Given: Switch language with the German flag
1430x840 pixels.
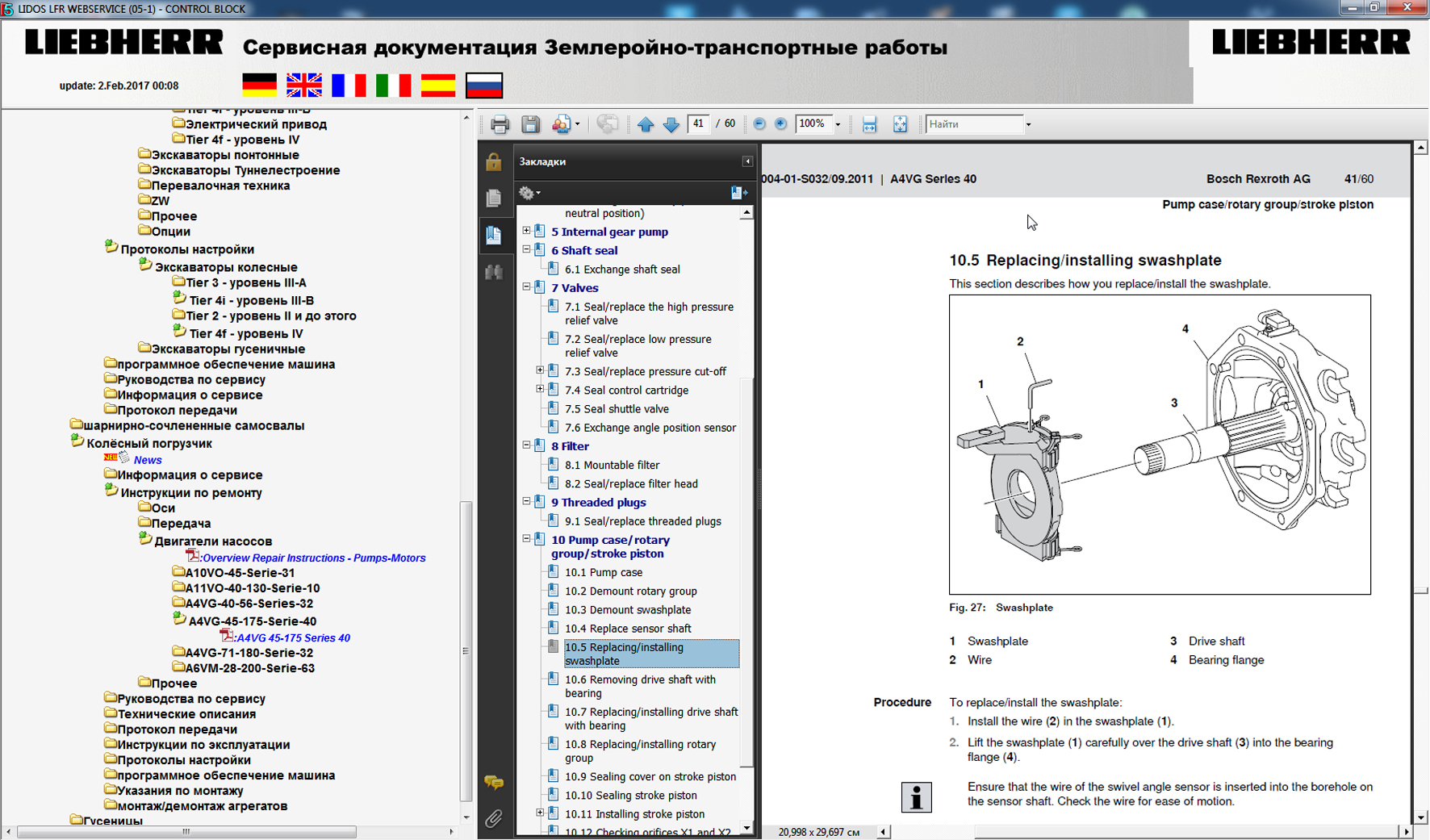Looking at the screenshot, I should pos(260,85).
